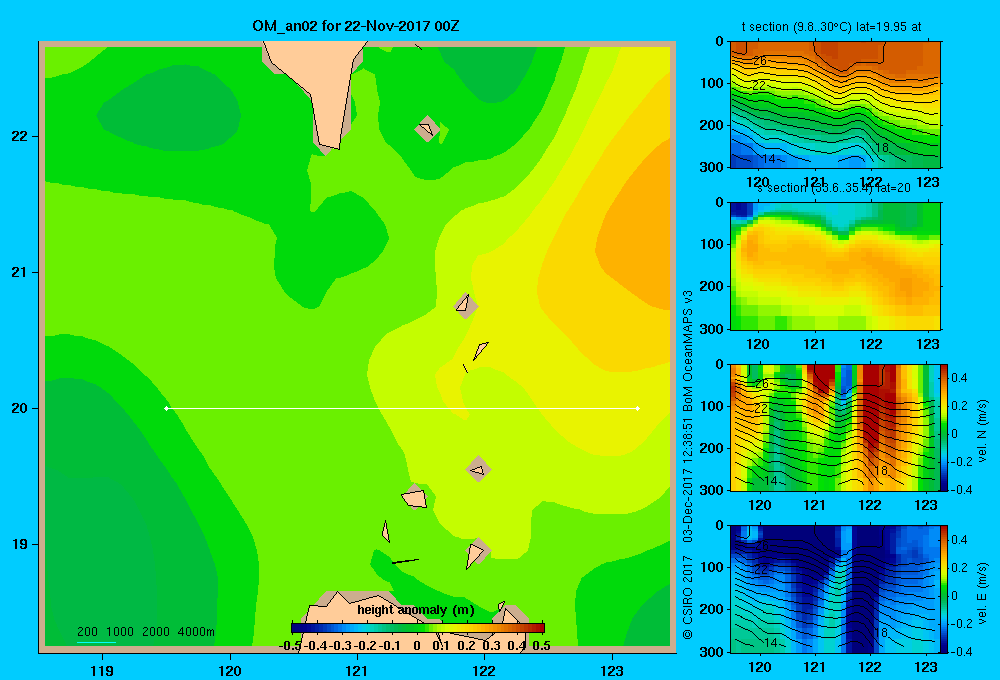1000x680 pixels.
Task: Click the 'vel. N (m/s)' colorbar
Action: tap(944, 427)
